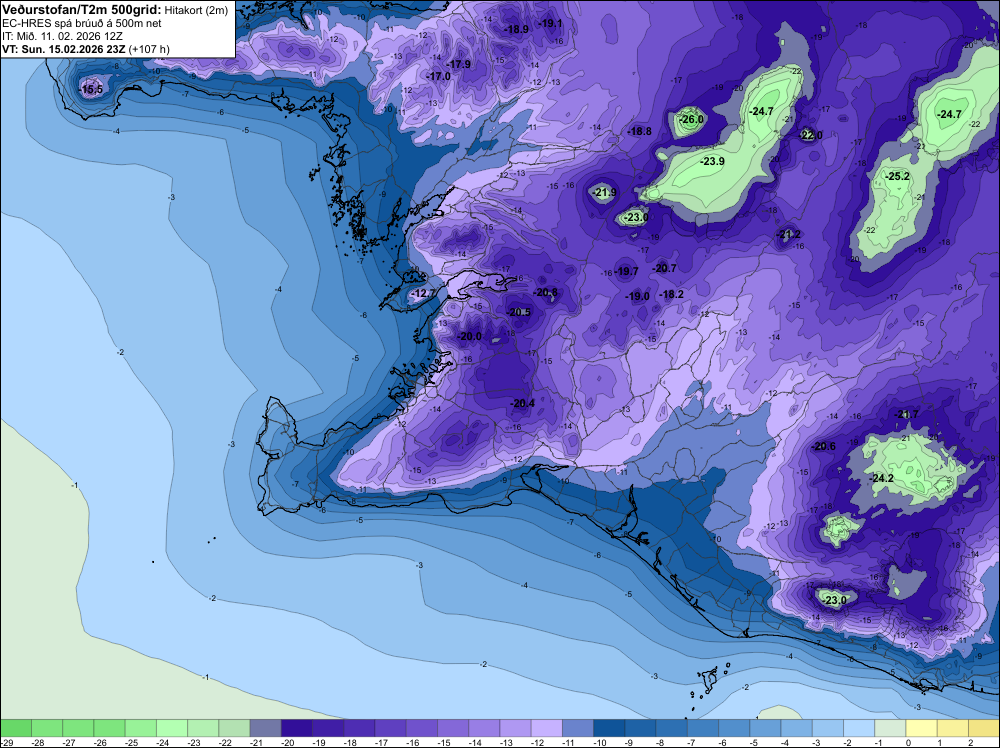
Task: Click the "Hitakort (2m)" label in header
Action: tap(196, 10)
